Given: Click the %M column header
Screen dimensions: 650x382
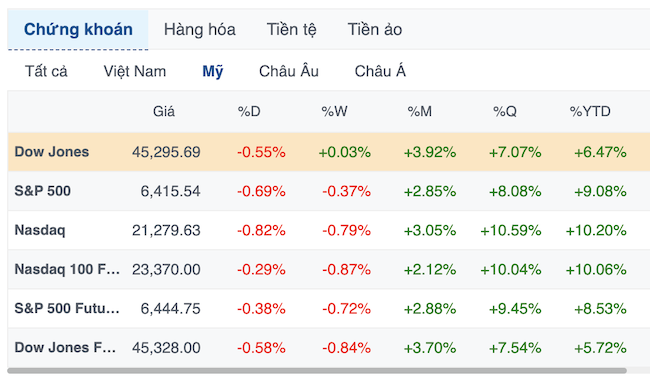Looking at the screenshot, I should tap(420, 111).
